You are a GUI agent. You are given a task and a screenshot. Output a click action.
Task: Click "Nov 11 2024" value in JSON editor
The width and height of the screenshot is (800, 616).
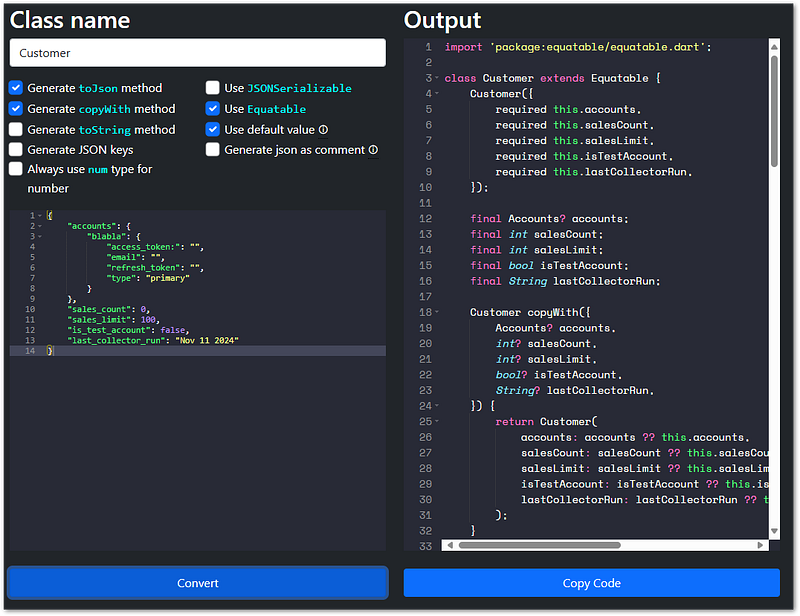[x=207, y=340]
